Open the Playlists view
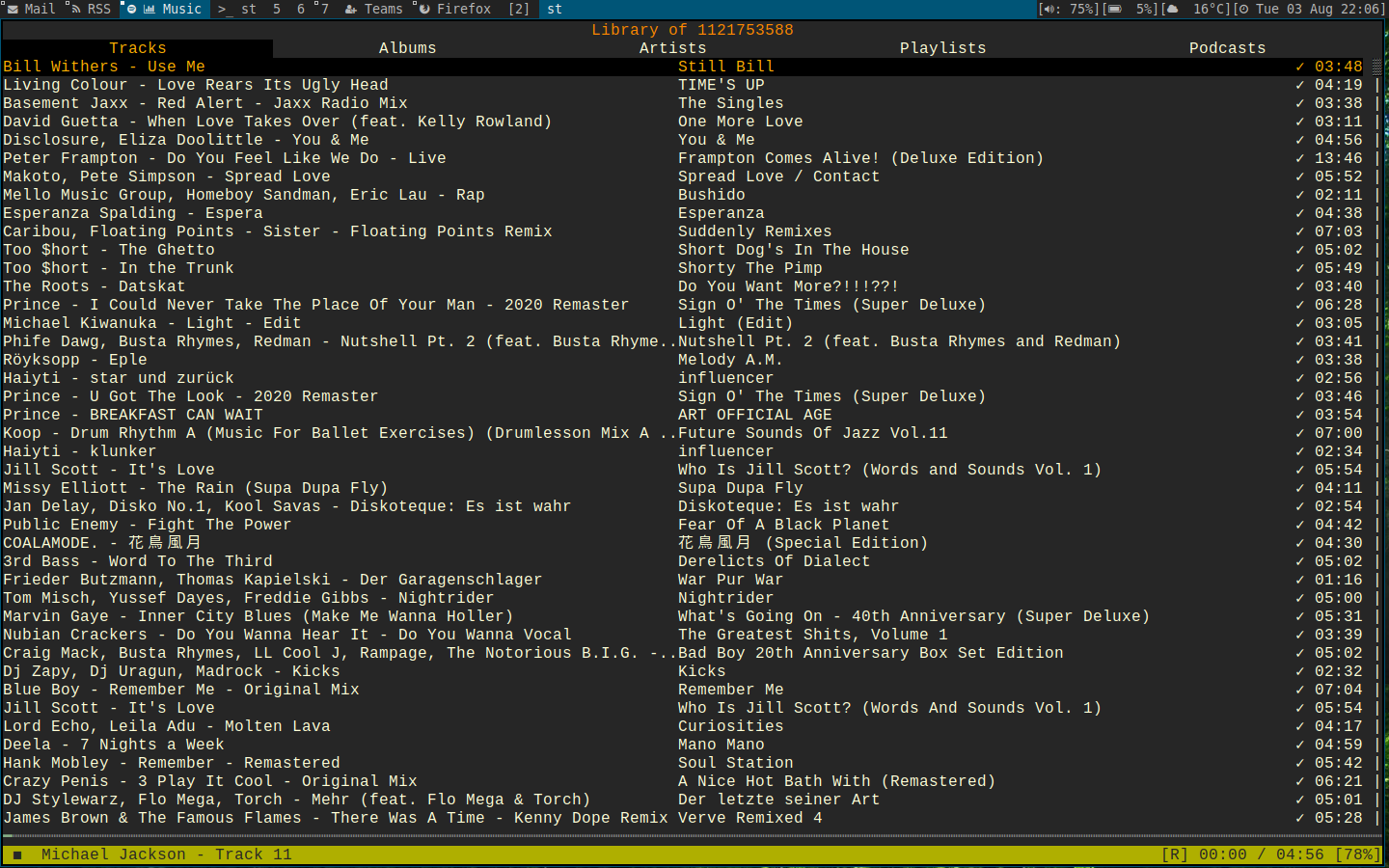The width and height of the screenshot is (1389, 868). [x=942, y=47]
